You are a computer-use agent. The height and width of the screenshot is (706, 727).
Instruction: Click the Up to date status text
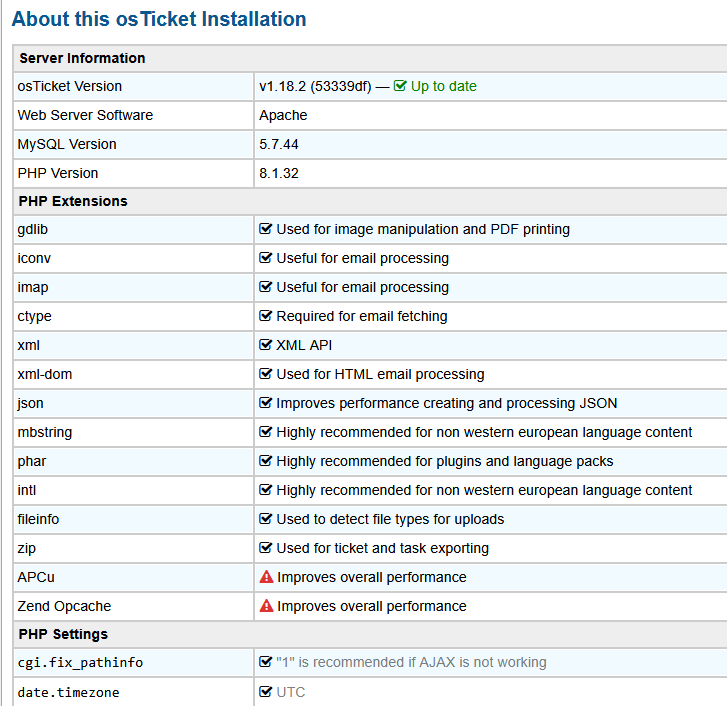(x=443, y=86)
